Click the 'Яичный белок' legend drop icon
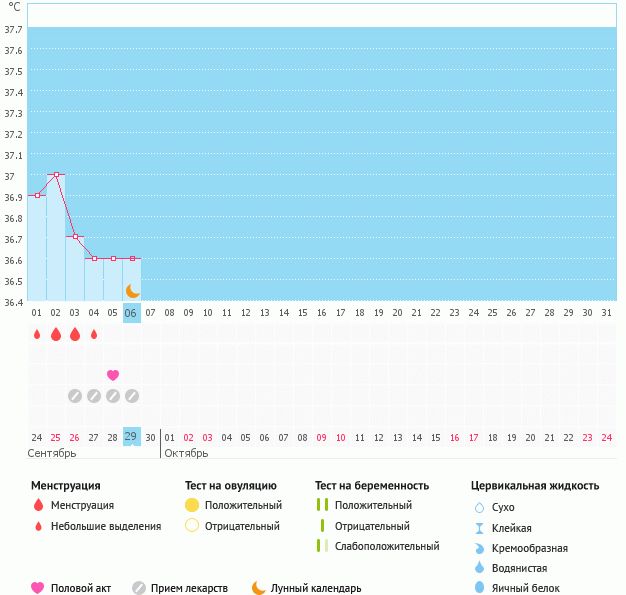The width and height of the screenshot is (626, 595). click(x=478, y=588)
